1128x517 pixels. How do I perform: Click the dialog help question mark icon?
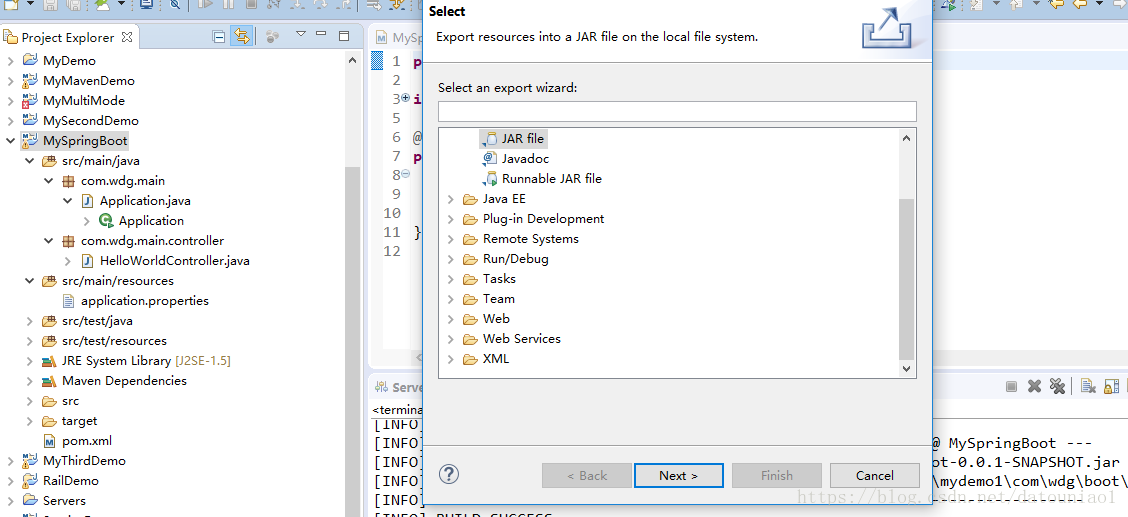coord(449,474)
